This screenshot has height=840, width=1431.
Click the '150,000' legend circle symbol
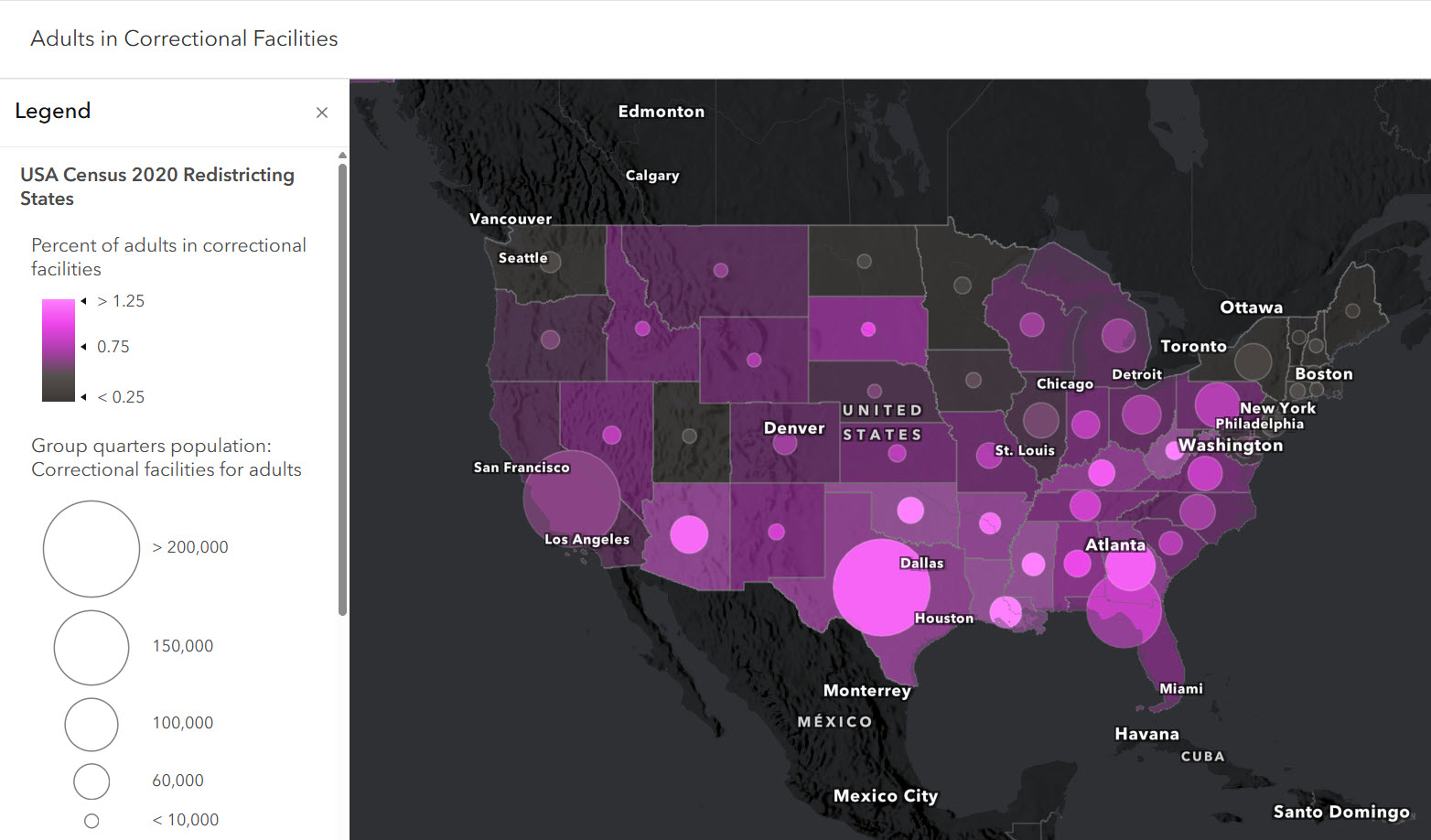91,648
